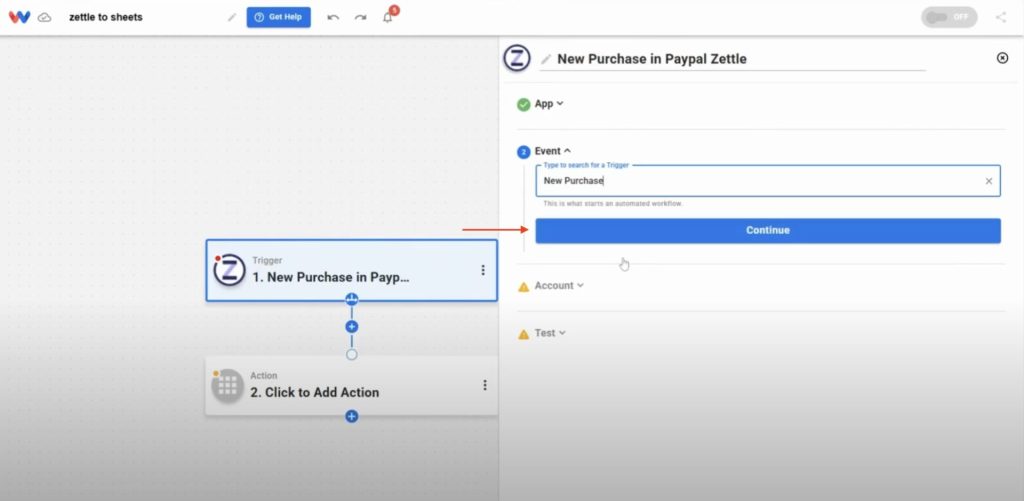
Task: Click the workflow name zettle to sheets
Action: tap(106, 17)
